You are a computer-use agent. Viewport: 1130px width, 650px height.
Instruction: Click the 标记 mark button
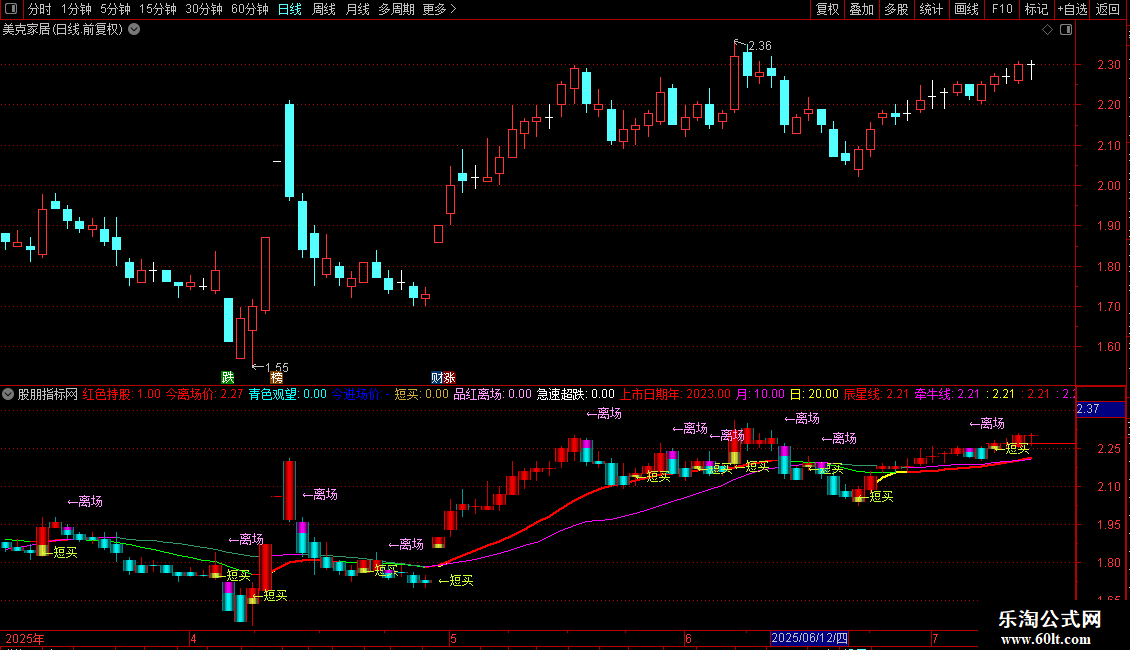pyautogui.click(x=1036, y=9)
